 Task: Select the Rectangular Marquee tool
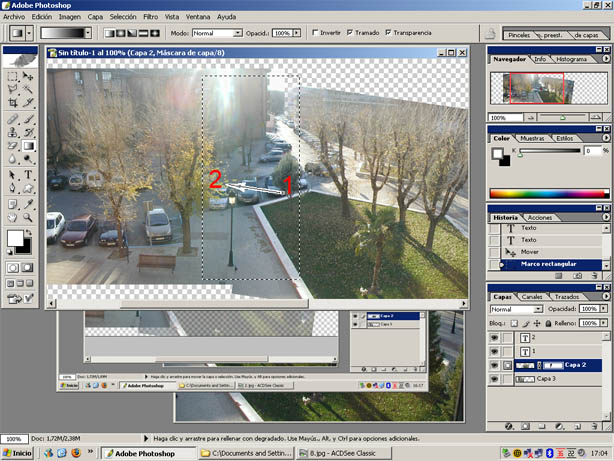tap(13, 76)
